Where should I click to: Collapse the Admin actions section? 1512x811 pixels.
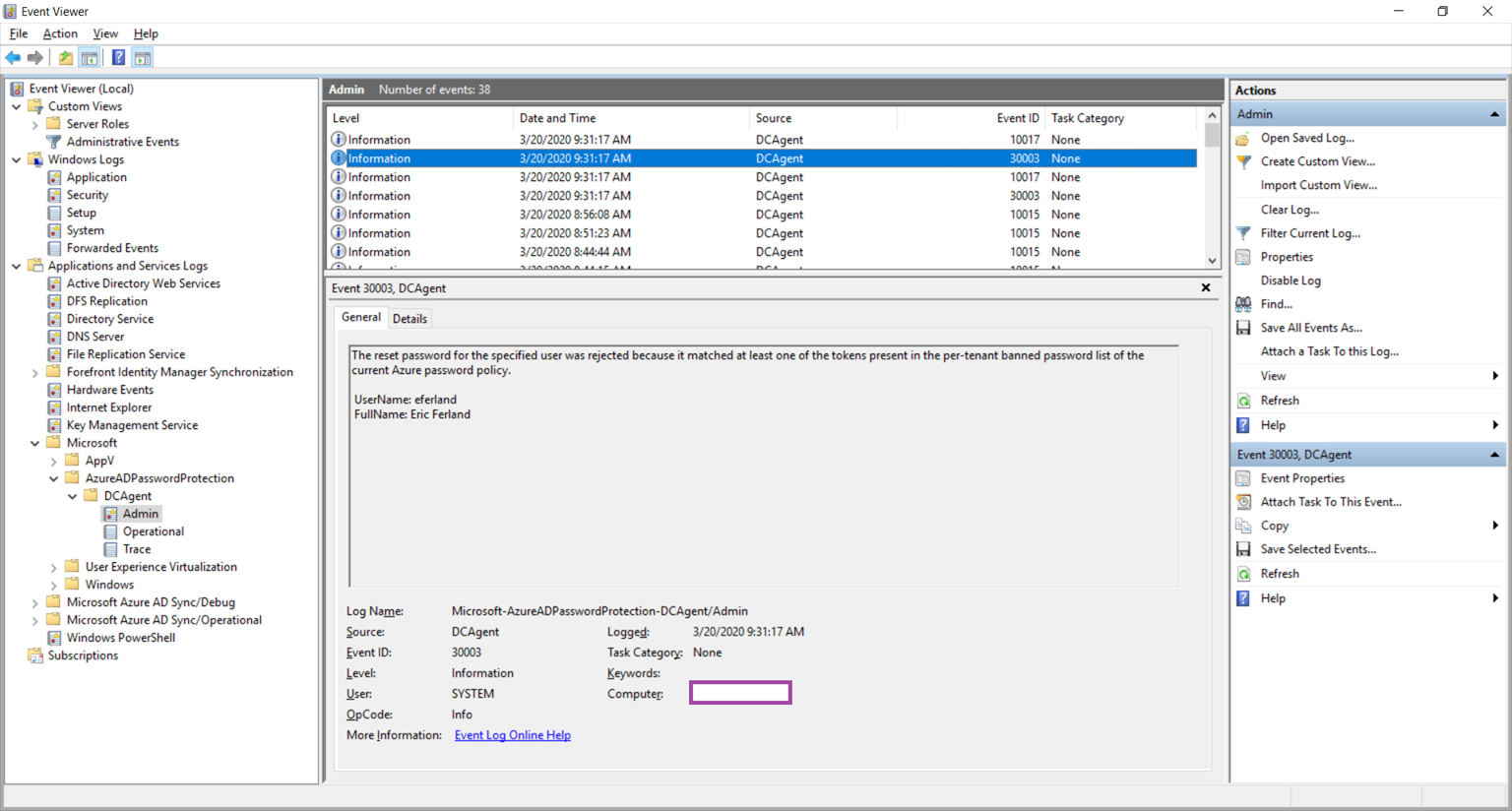[1494, 114]
